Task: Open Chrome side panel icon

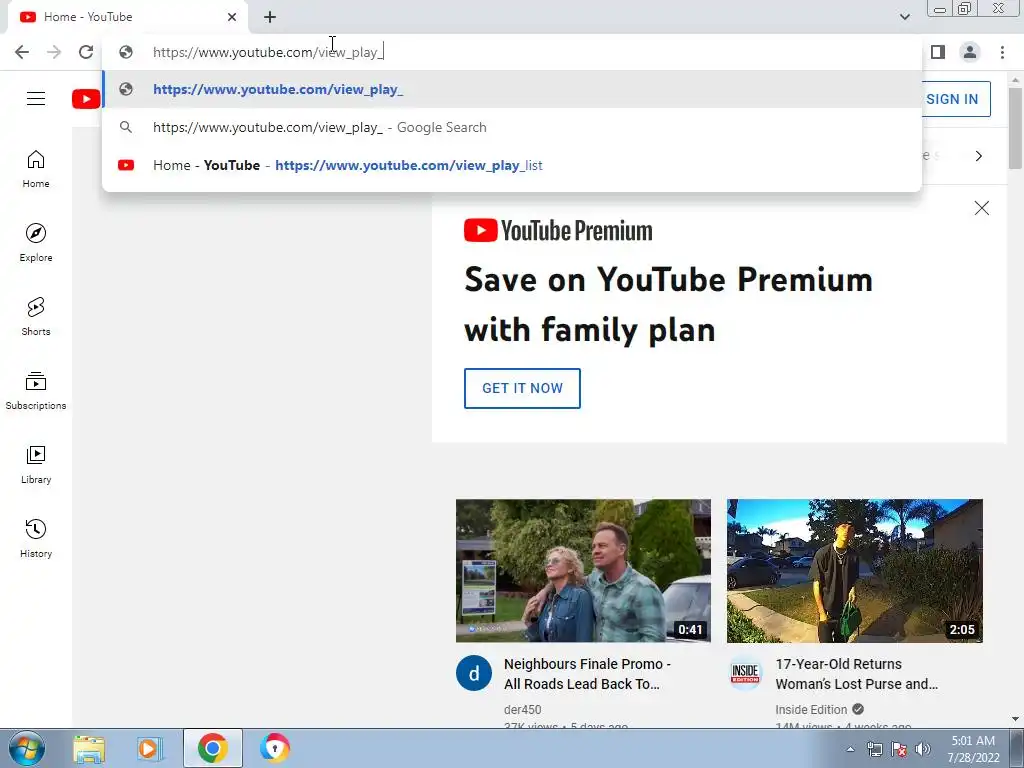Action: tap(938, 52)
